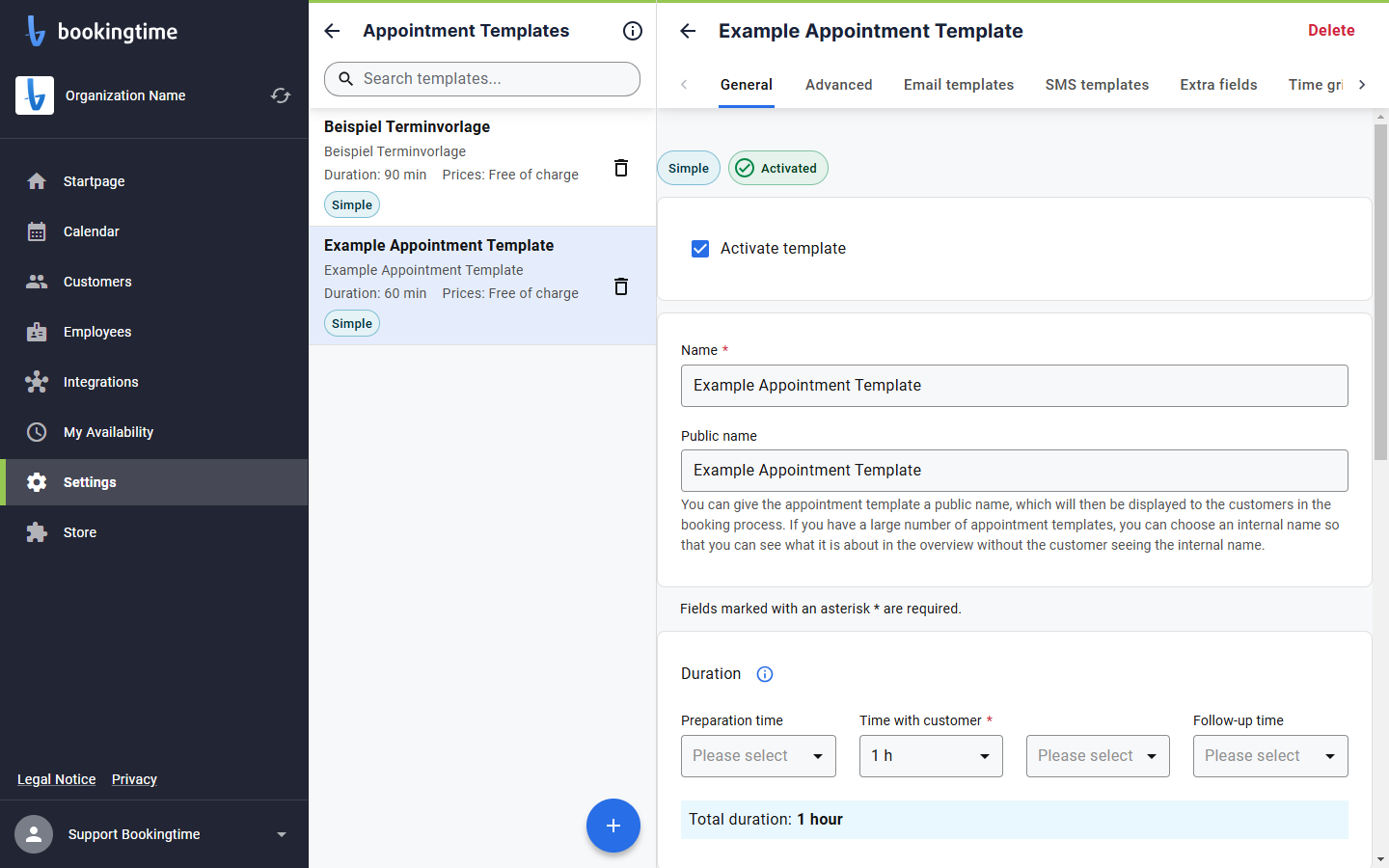Click the Duration info icon
This screenshot has width=1389, height=868.
click(x=765, y=674)
